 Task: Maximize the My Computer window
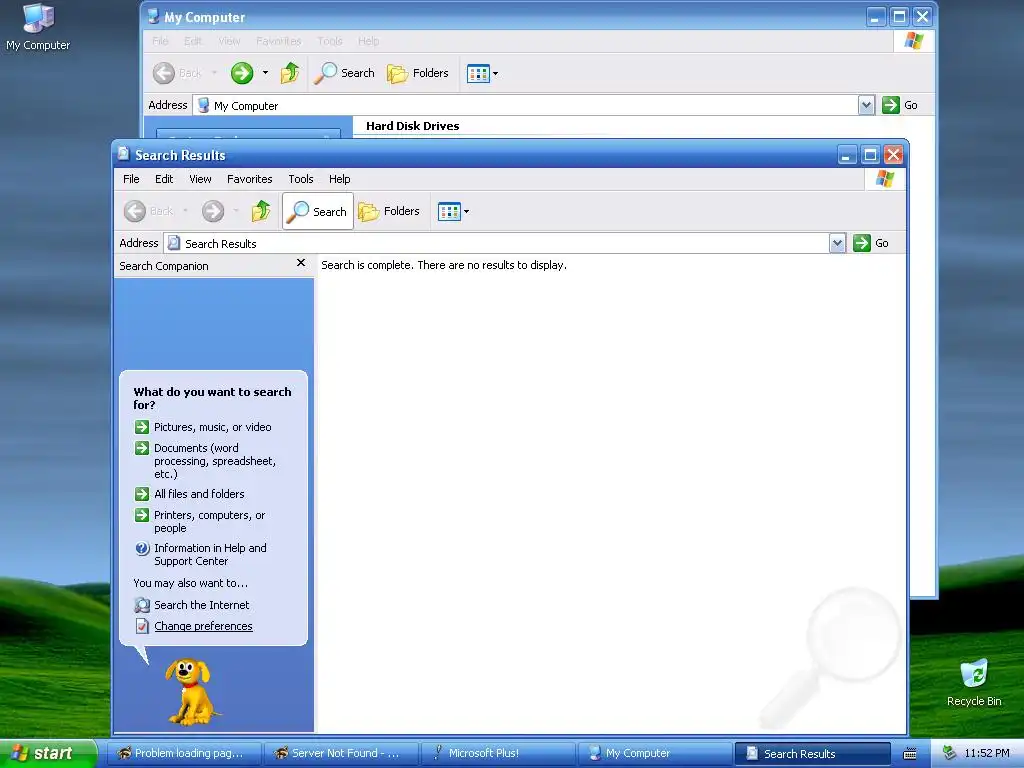tap(899, 16)
